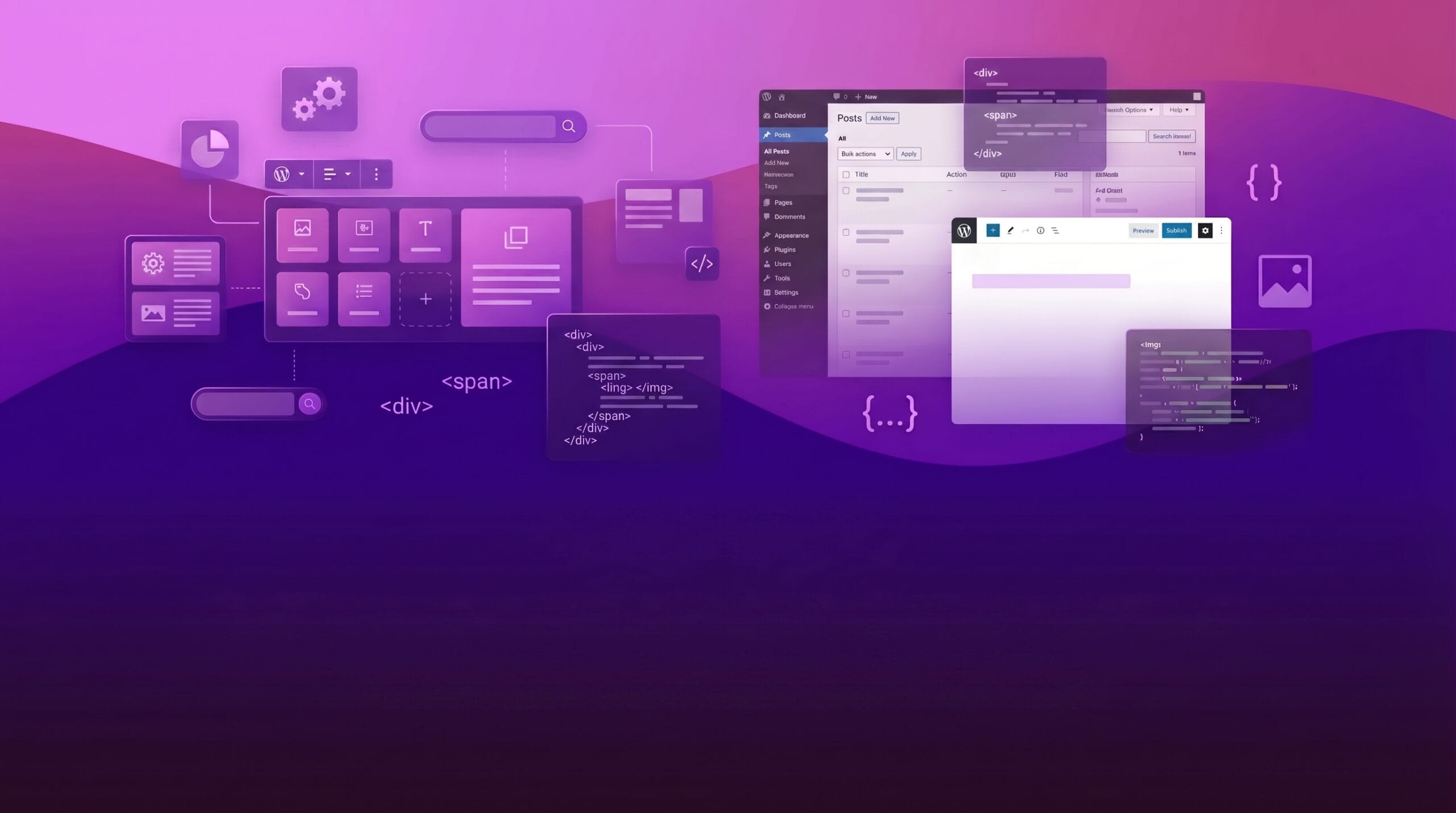Click the WordPress logo in the editor window
This screenshot has height=813, width=1456.
964,230
